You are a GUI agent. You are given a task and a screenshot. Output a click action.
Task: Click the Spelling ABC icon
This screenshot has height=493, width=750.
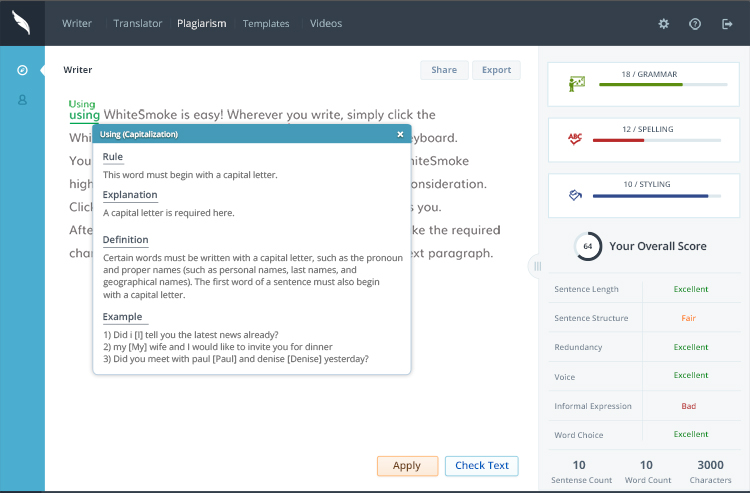576,139
